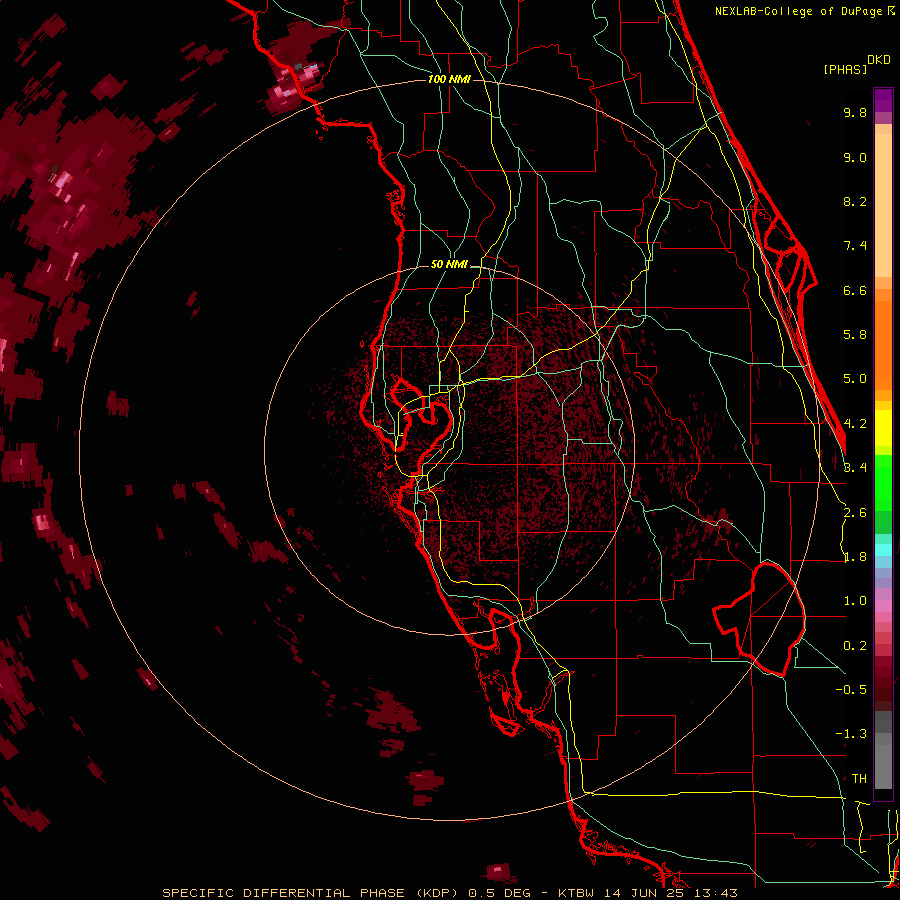Pick the pink color bar segment
This screenshot has height=900, width=900.
coord(883,606)
